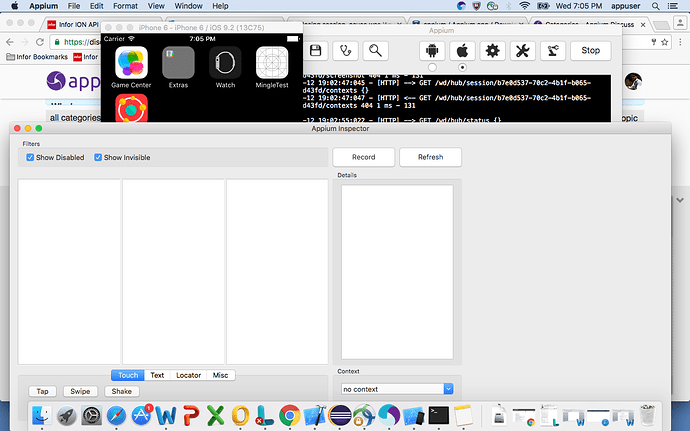Switch to the Touch tab
This screenshot has height=431, width=690.
(128, 375)
